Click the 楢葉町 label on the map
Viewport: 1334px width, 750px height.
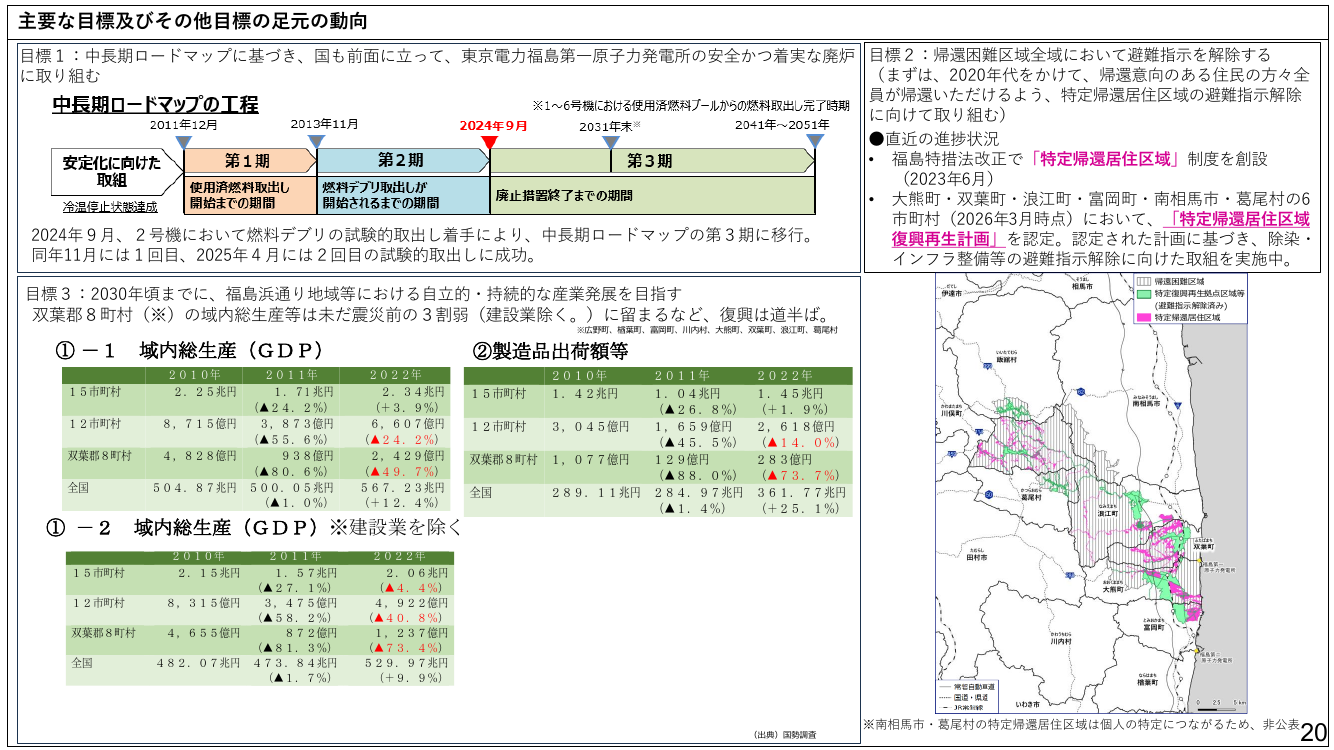click(x=1148, y=683)
